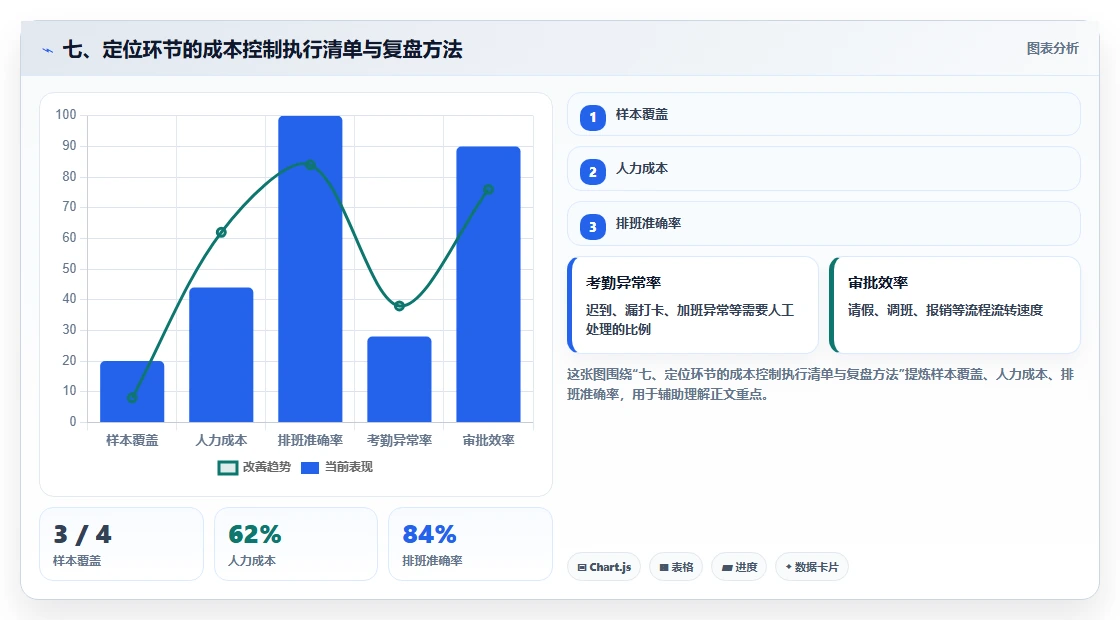Click the numbered badge 2 for 人力成本
1120x620 pixels.
coord(592,171)
